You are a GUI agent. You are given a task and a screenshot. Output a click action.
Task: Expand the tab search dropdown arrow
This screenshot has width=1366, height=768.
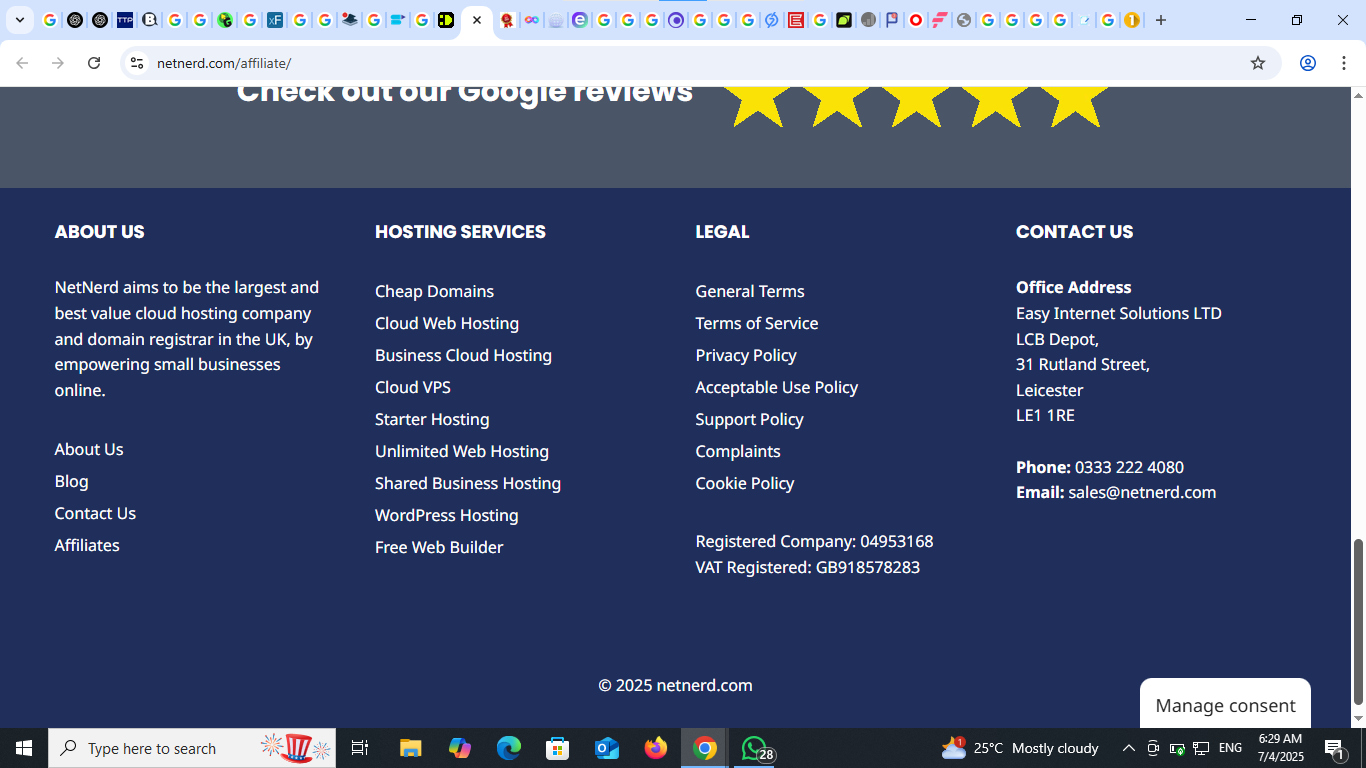click(19, 20)
